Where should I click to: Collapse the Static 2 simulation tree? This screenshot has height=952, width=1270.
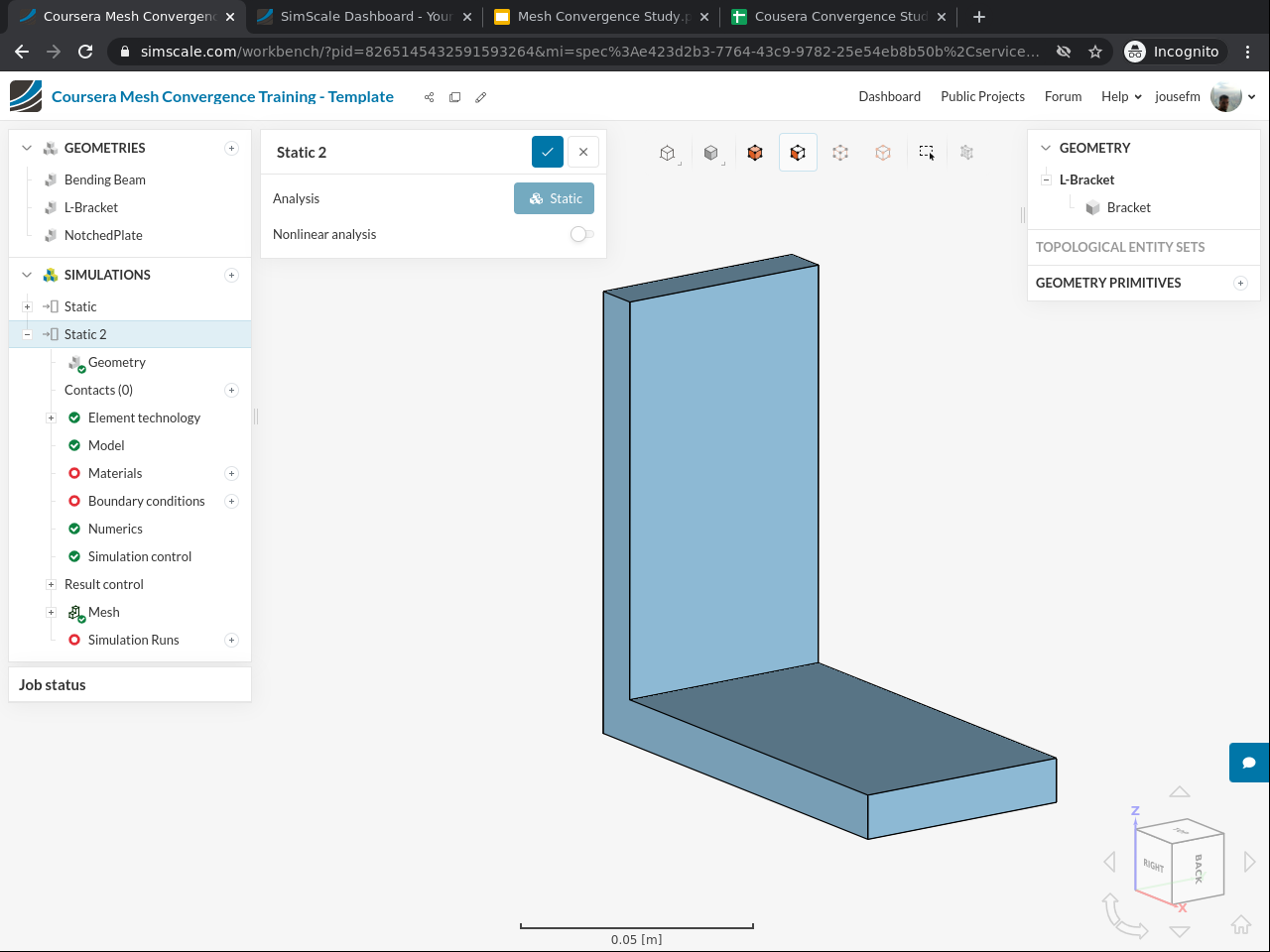click(x=27, y=334)
